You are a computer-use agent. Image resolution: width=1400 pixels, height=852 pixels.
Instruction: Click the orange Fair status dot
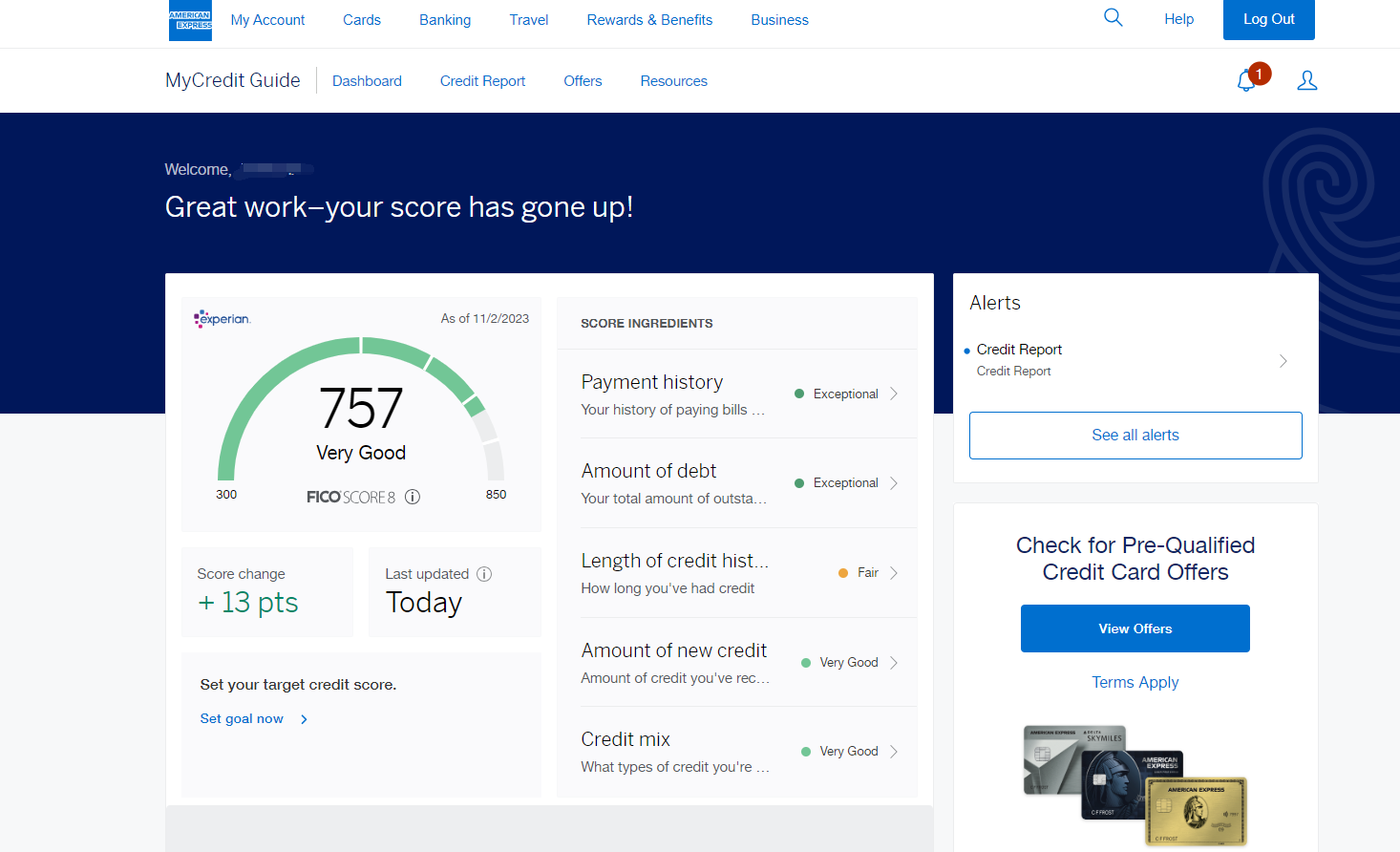pyautogui.click(x=843, y=573)
